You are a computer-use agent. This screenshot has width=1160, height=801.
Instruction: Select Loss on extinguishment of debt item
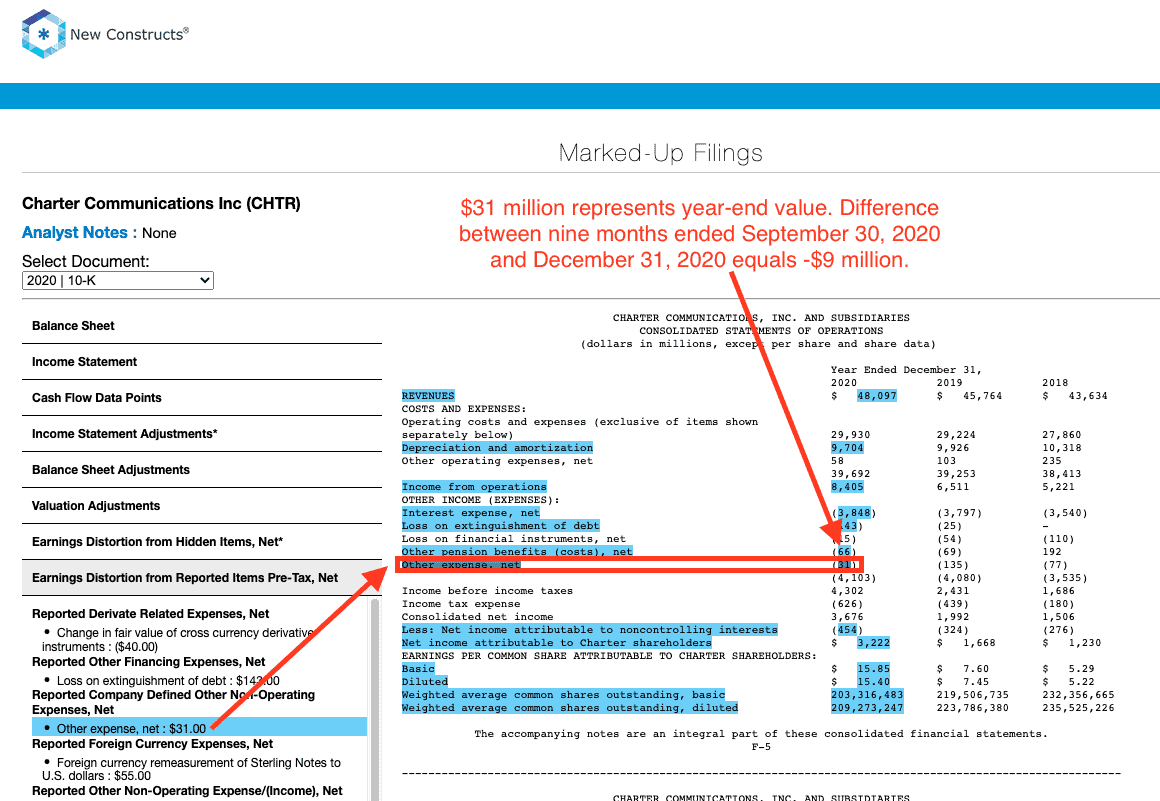[168, 680]
